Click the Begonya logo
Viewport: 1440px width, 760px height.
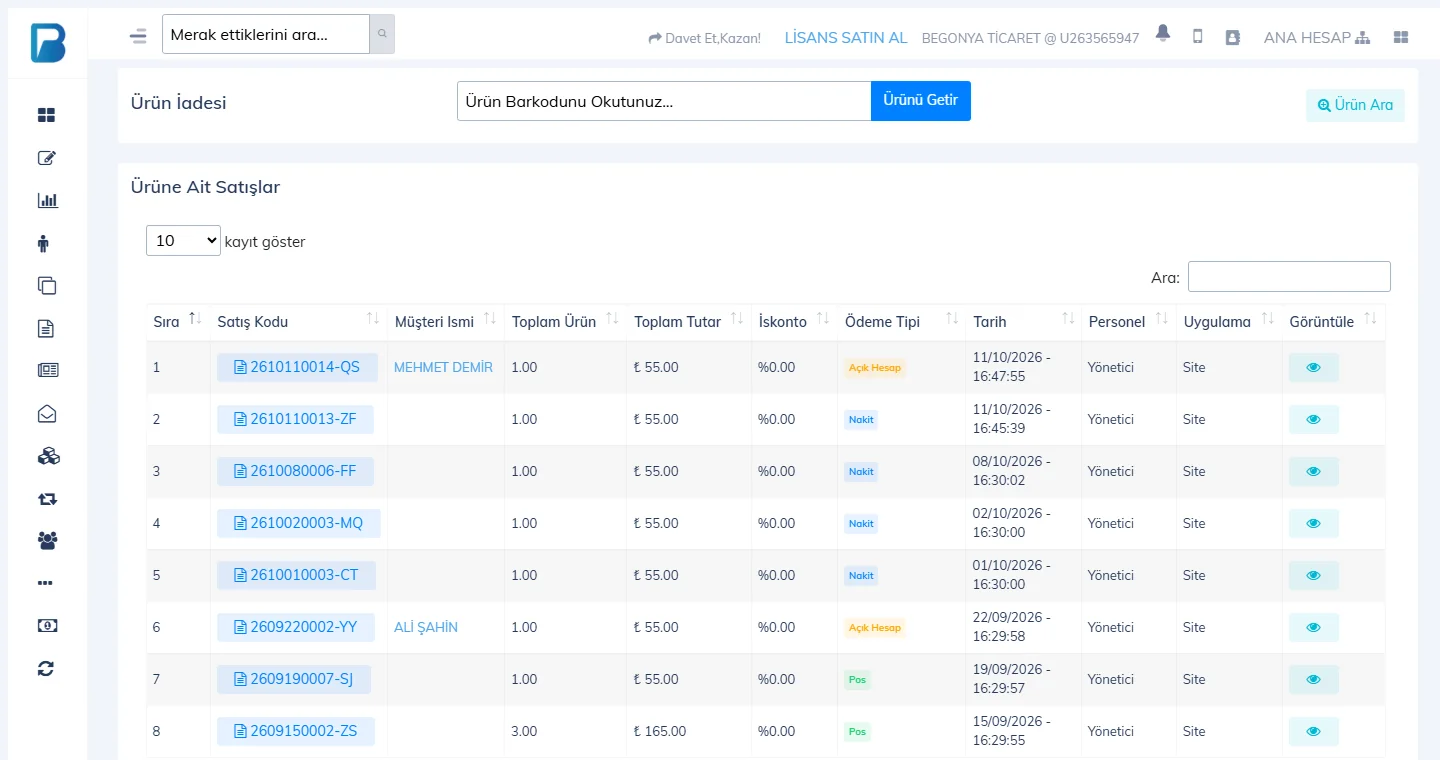click(47, 42)
